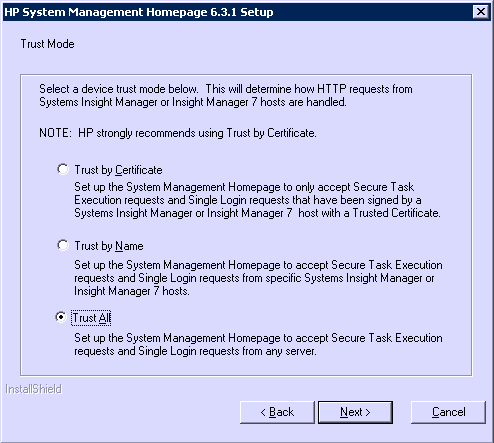Click the 'Trust by Certificate' option label
This screenshot has height=443, width=494.
[x=118, y=170]
